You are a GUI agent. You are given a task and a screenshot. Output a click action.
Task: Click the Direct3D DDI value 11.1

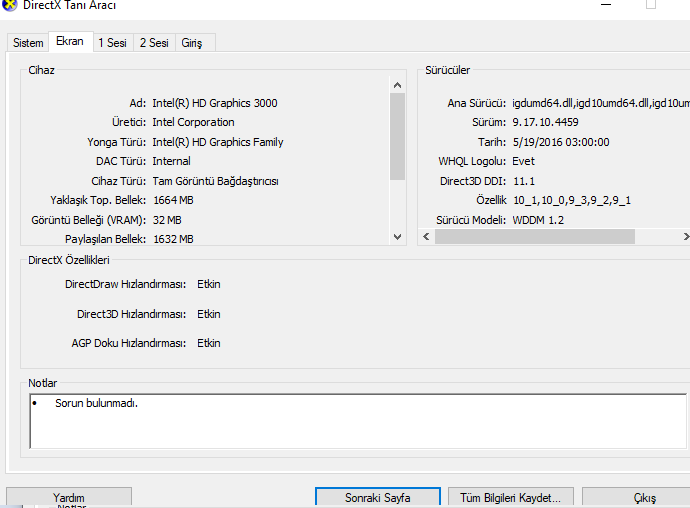pos(524,181)
